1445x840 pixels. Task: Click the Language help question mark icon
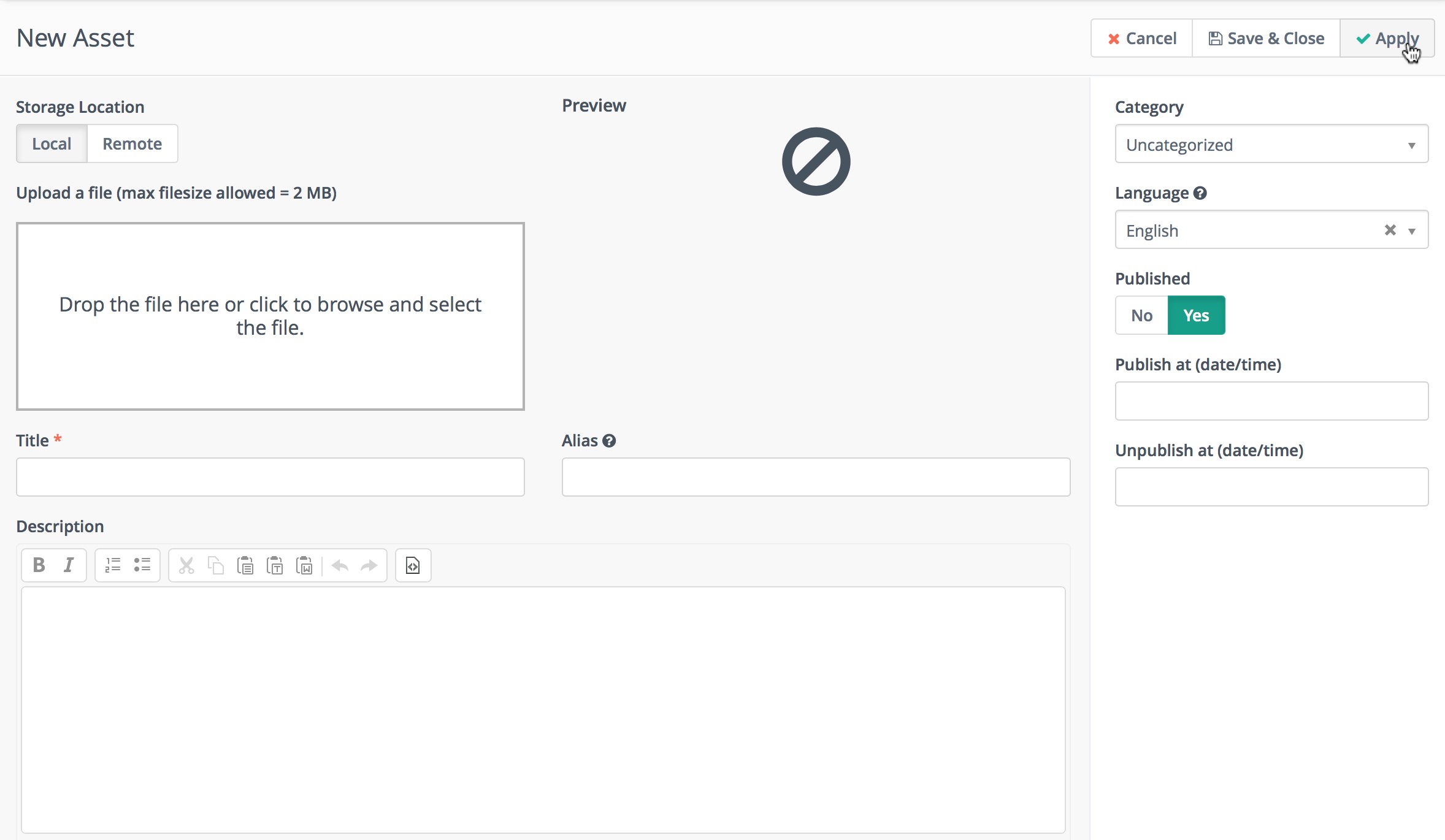1200,193
